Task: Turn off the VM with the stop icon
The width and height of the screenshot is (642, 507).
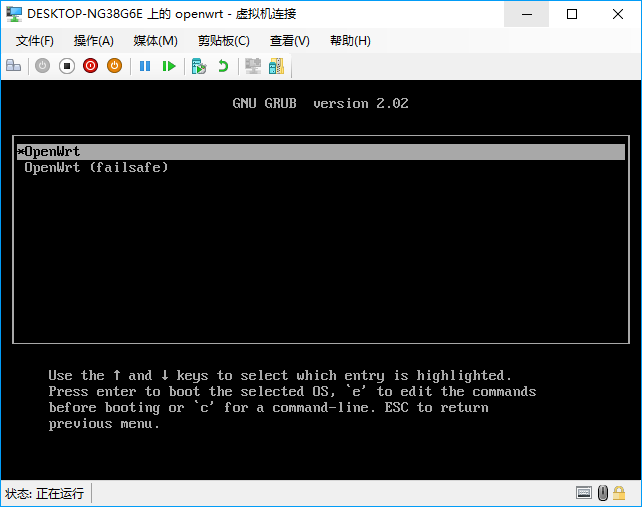Action: click(x=67, y=66)
